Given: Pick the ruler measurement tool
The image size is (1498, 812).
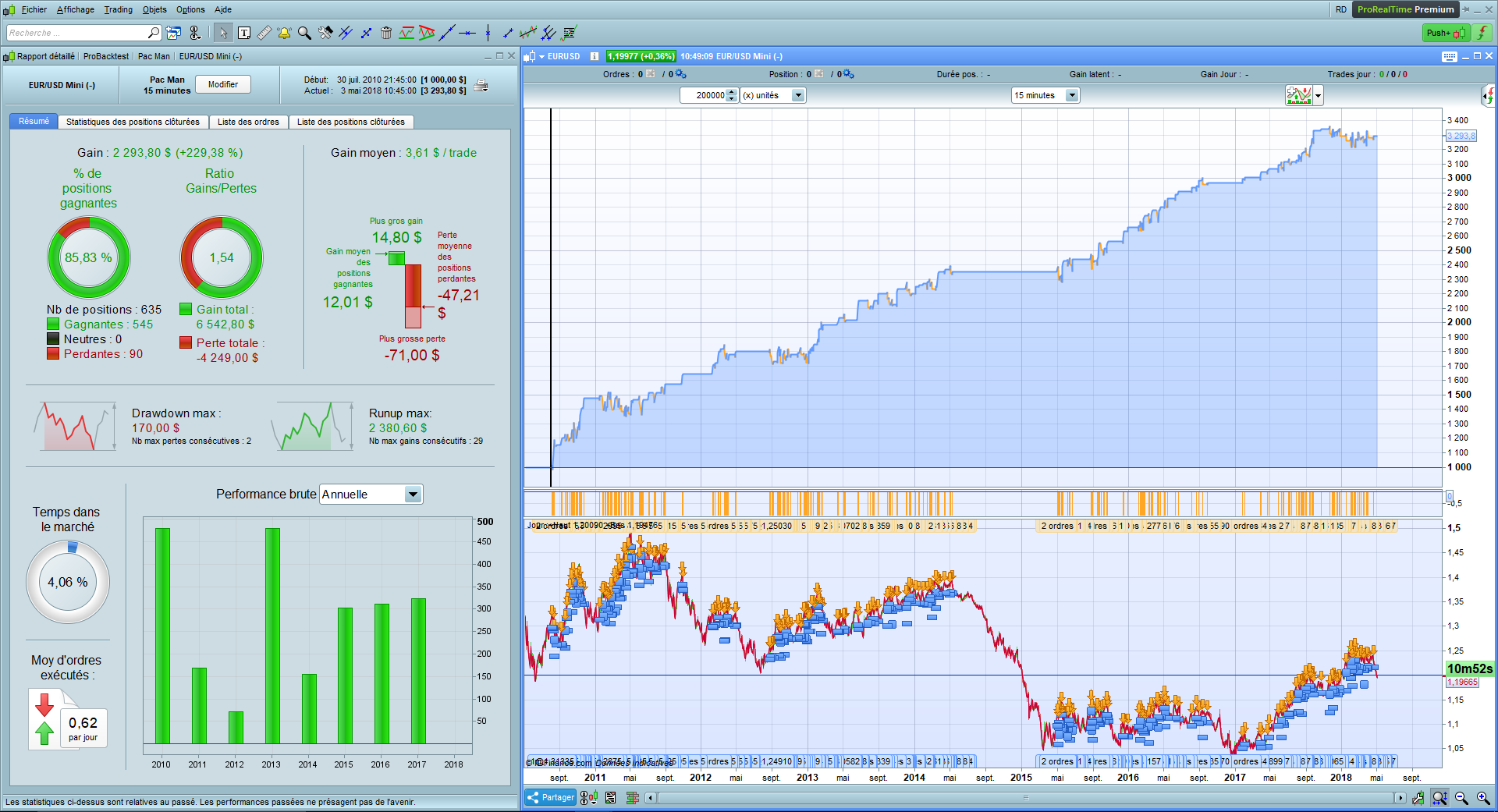Looking at the screenshot, I should pos(264,33).
